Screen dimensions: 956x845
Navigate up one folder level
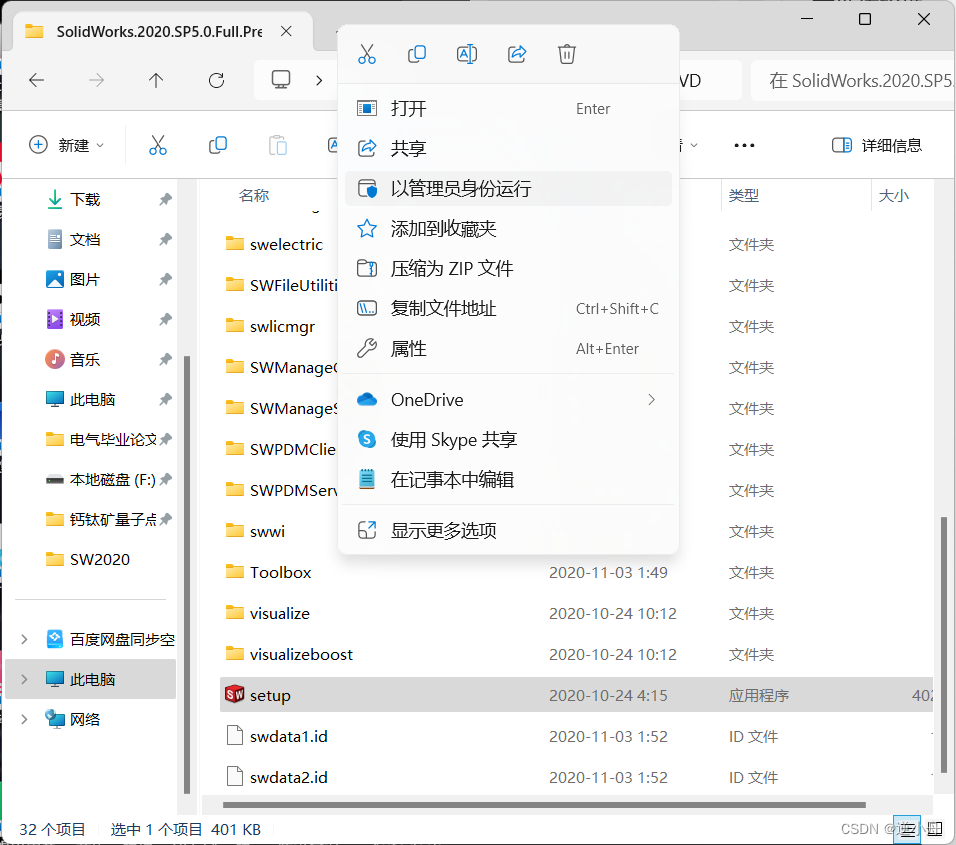point(156,80)
